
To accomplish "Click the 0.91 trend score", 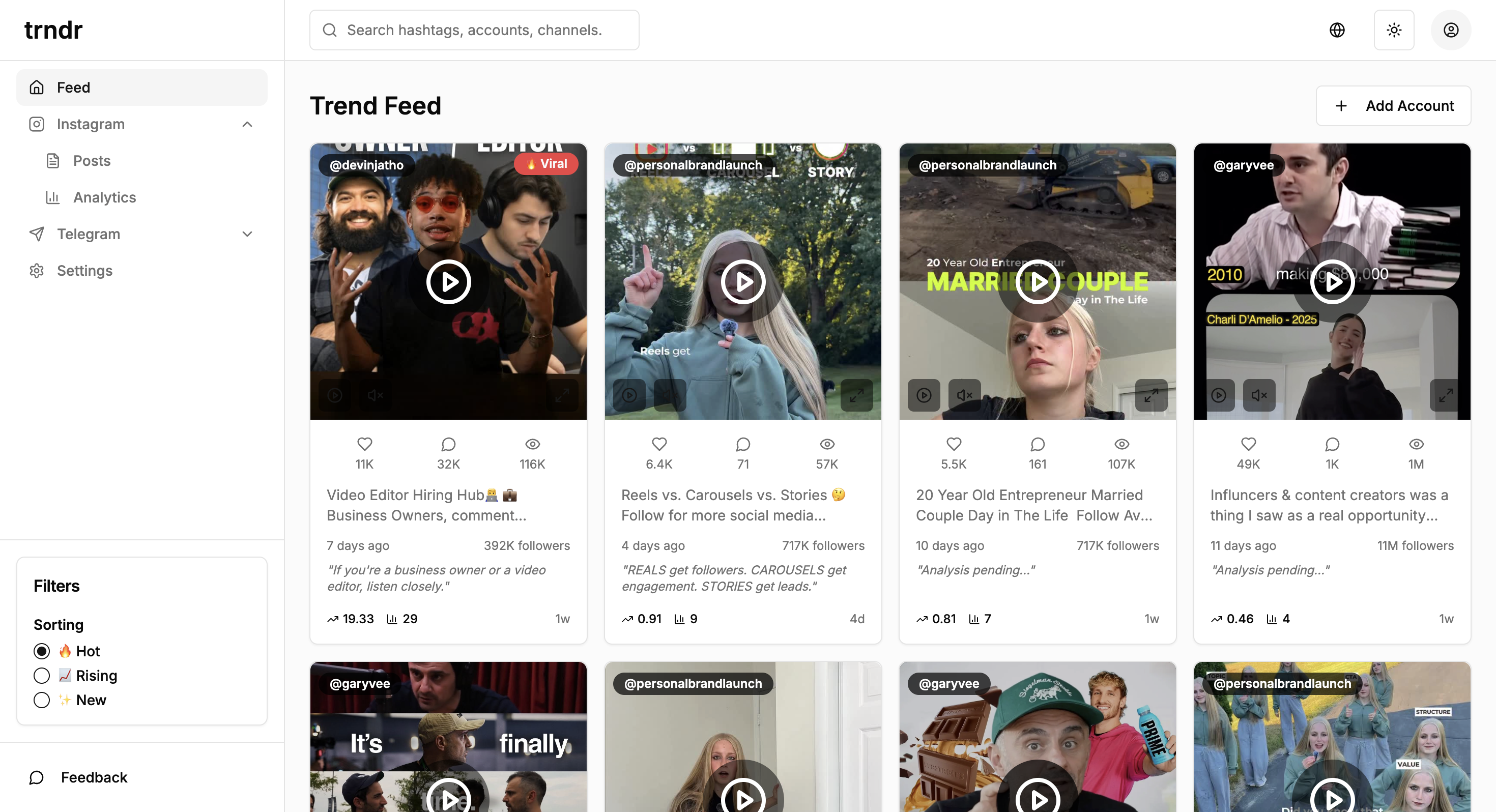I will point(642,619).
